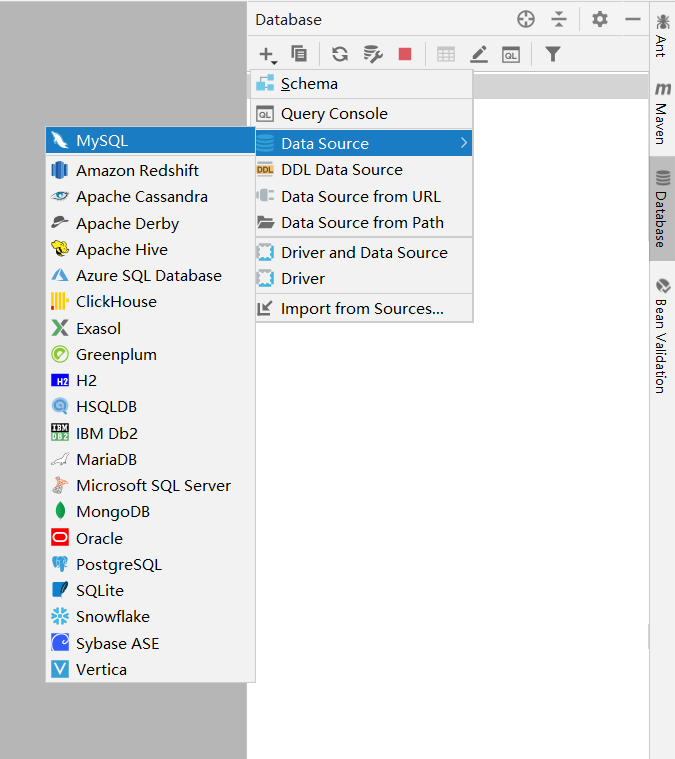Choose Azure SQL Database
The height and width of the screenshot is (759, 675).
click(151, 275)
